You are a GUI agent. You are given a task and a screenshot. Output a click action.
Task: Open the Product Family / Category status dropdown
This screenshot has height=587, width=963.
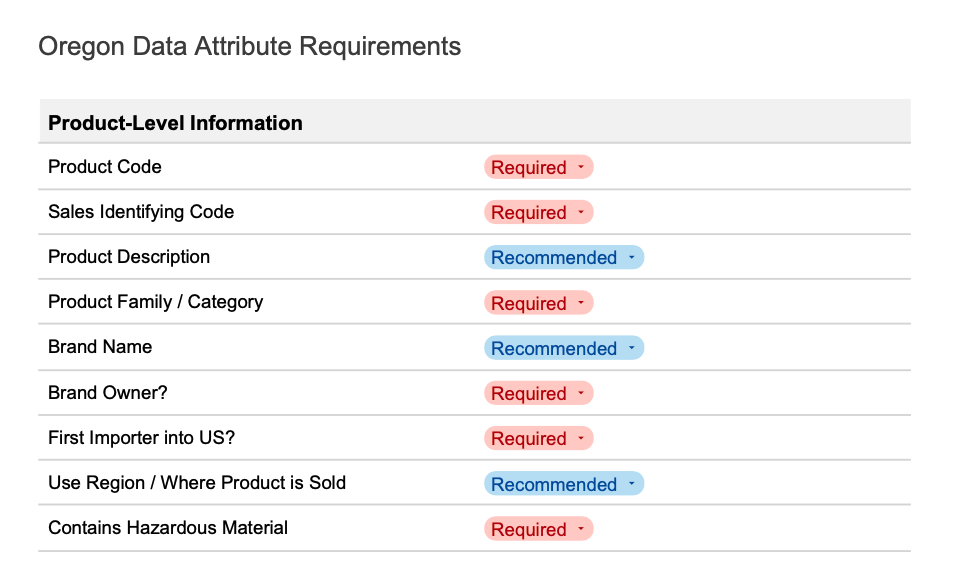click(x=538, y=302)
